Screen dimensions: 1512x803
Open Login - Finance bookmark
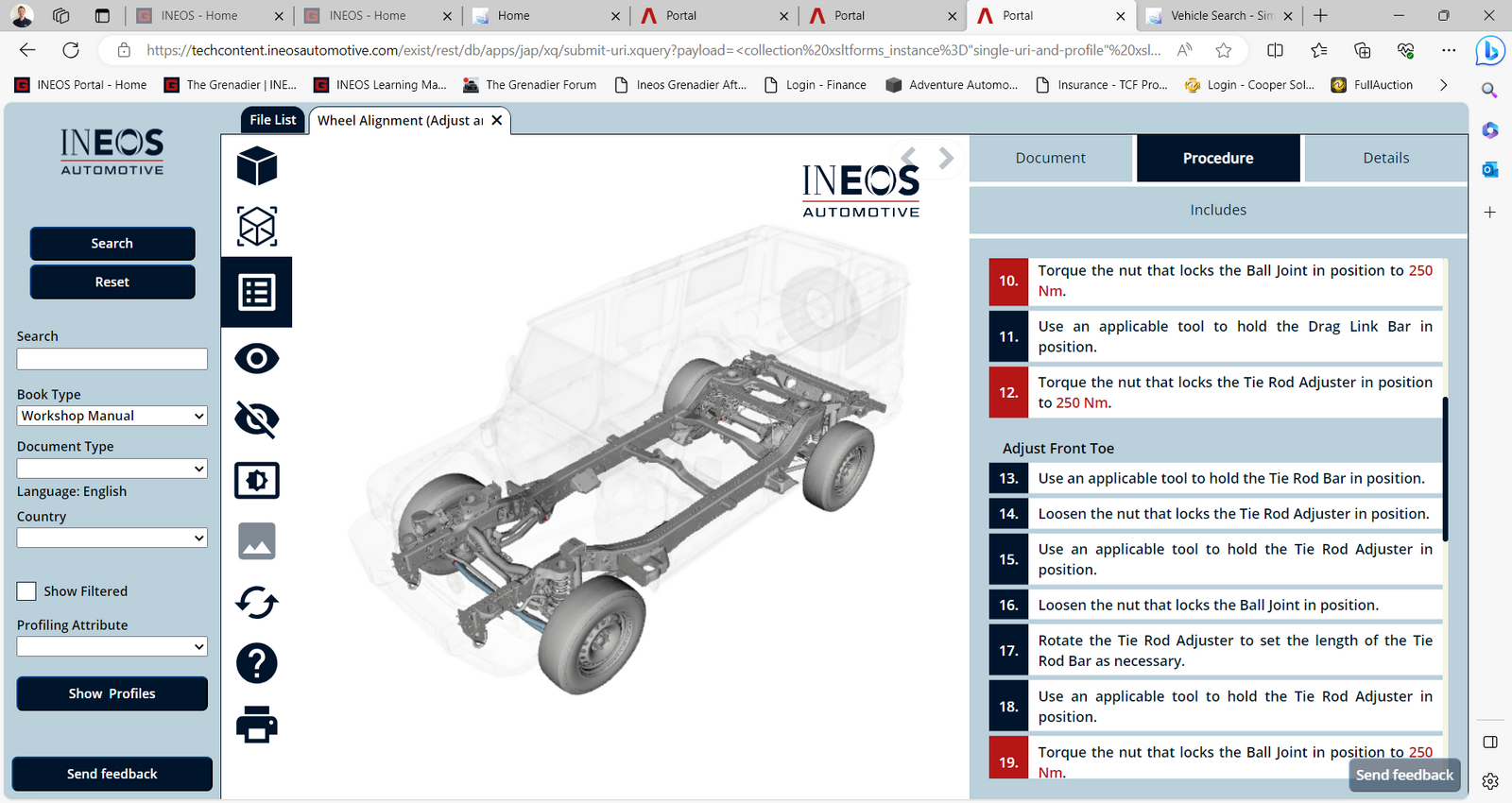(815, 85)
